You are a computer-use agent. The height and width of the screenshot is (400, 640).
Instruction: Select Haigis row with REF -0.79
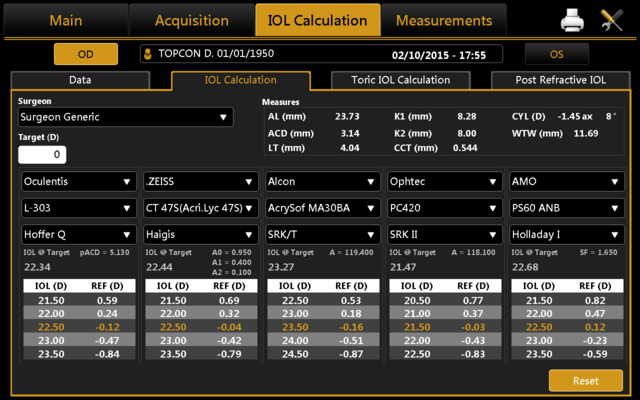(x=201, y=354)
